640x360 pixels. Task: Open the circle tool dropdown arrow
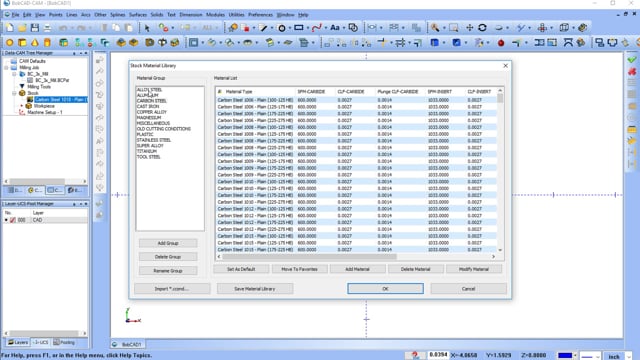pyautogui.click(x=289, y=28)
